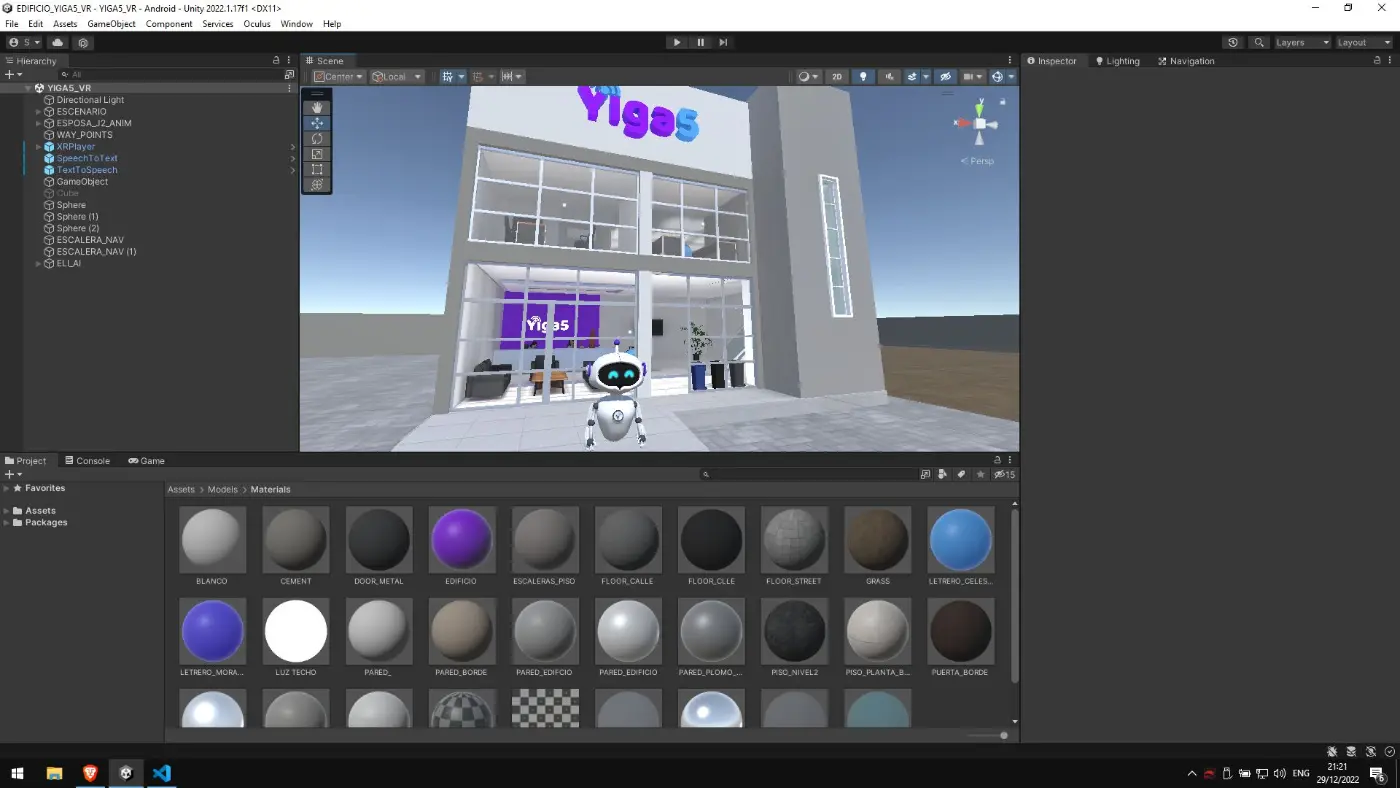The height and width of the screenshot is (788, 1400).
Task: Open the Layers dropdown
Action: pyautogui.click(x=1302, y=42)
